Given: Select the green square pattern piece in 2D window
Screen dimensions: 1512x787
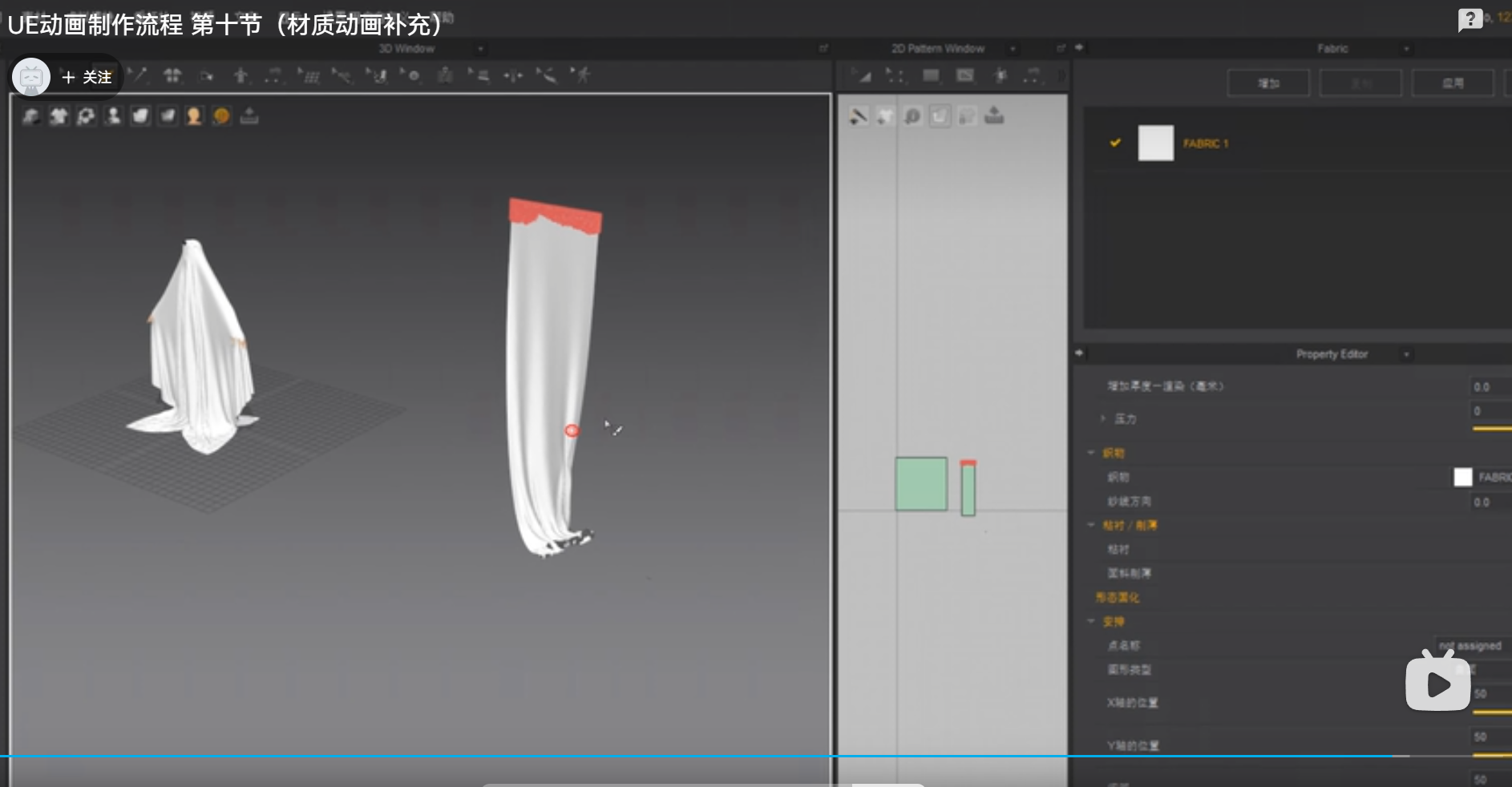Looking at the screenshot, I should pyautogui.click(x=921, y=484).
